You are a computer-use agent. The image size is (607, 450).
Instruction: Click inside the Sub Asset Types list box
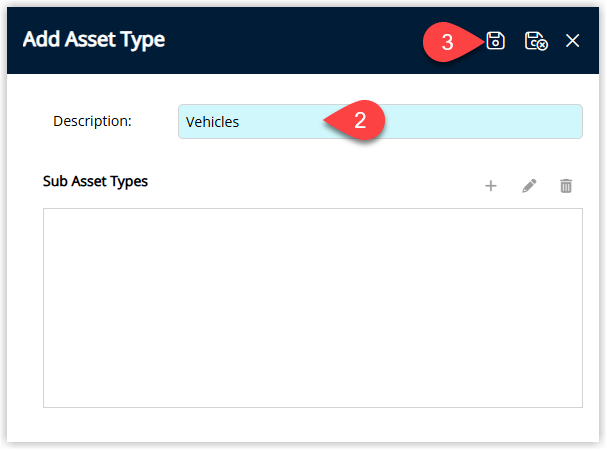[x=313, y=308]
